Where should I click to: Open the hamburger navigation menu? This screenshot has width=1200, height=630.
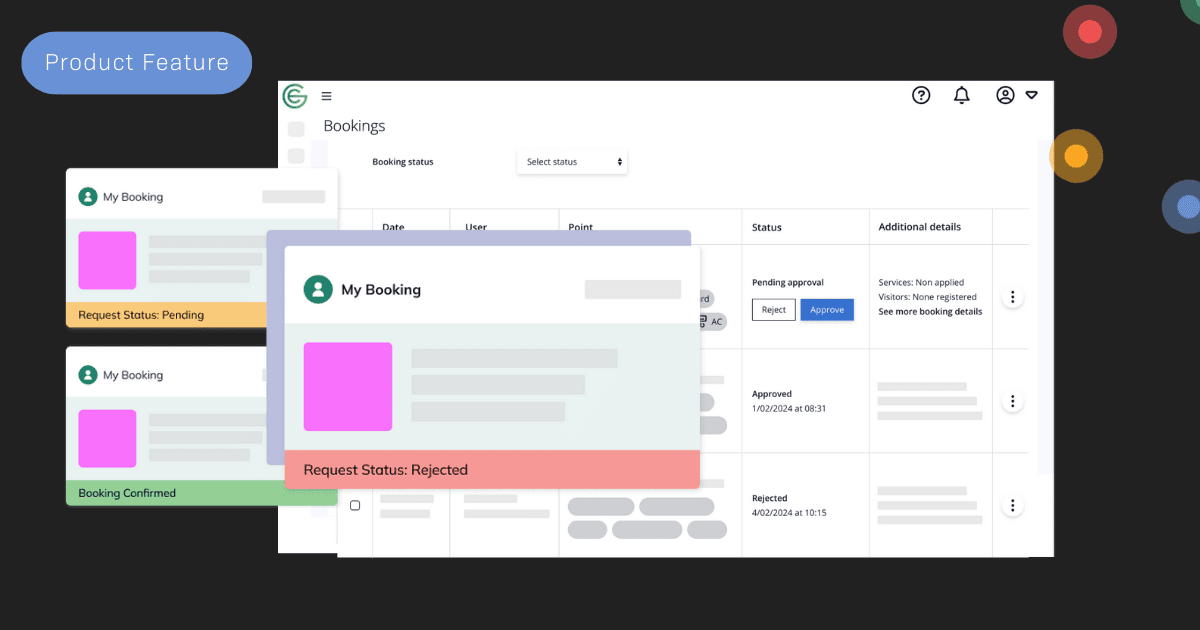(326, 95)
